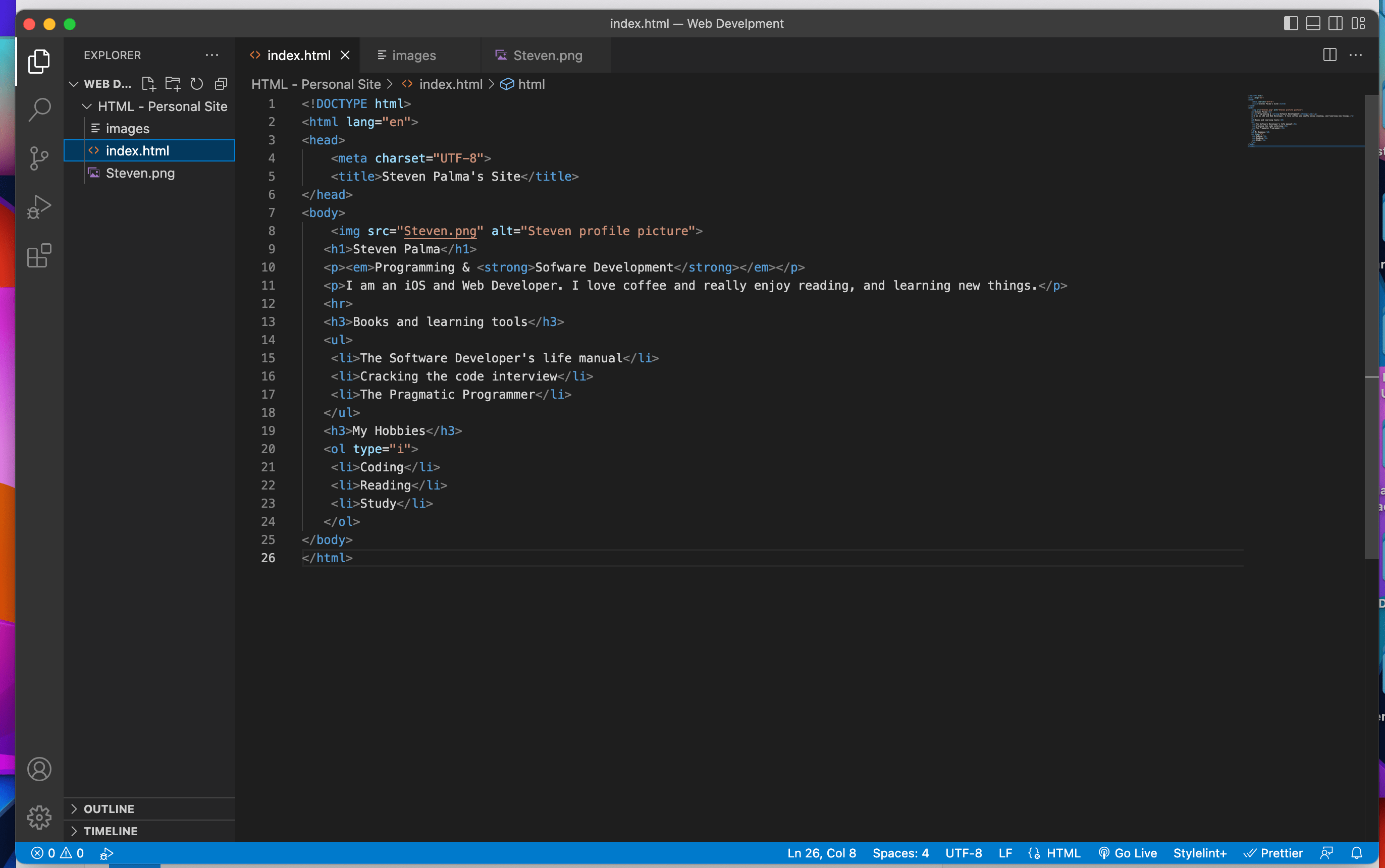Open the Extensions view
The image size is (1385, 868).
(39, 255)
